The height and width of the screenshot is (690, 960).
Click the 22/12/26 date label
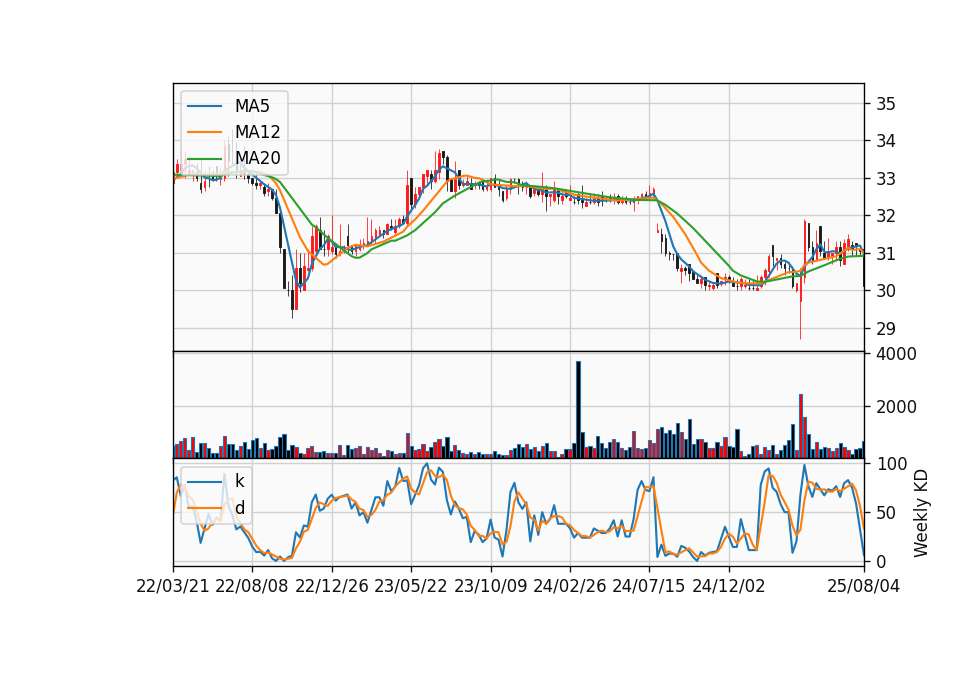[x=332, y=586]
